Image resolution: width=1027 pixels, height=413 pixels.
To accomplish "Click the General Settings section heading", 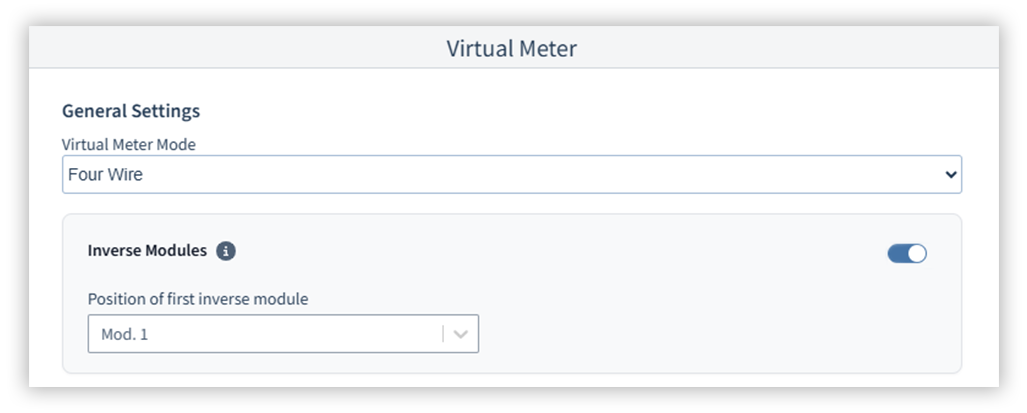I will coord(131,111).
